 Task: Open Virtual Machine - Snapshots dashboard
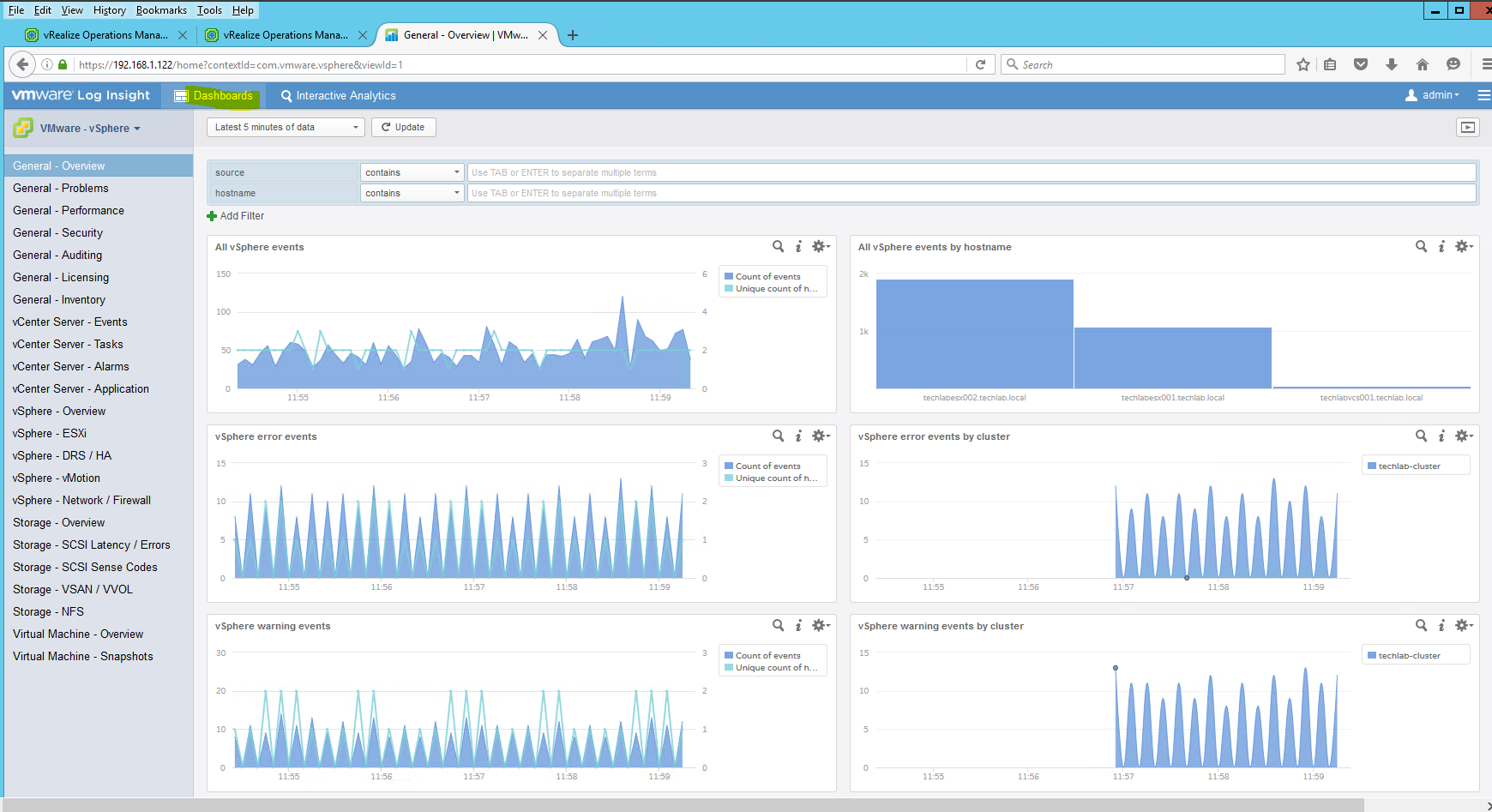(99, 656)
